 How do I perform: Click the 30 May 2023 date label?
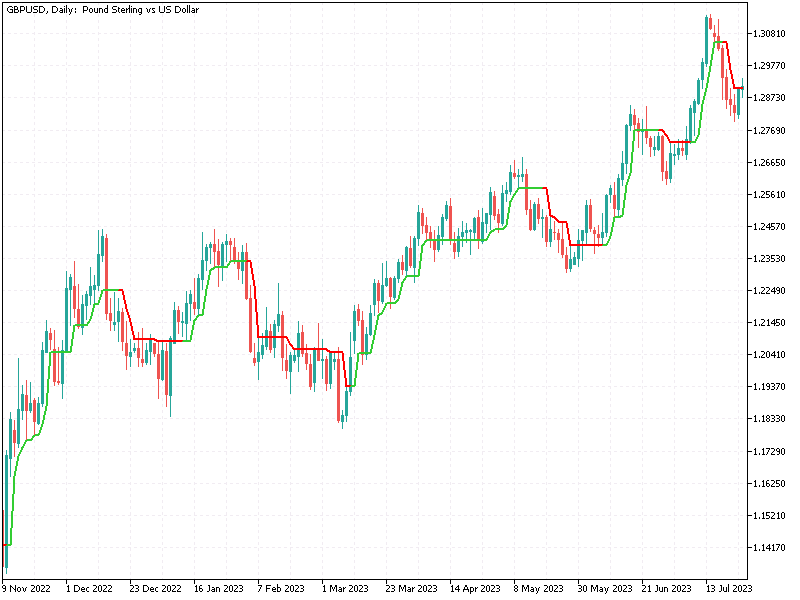(x=605, y=589)
